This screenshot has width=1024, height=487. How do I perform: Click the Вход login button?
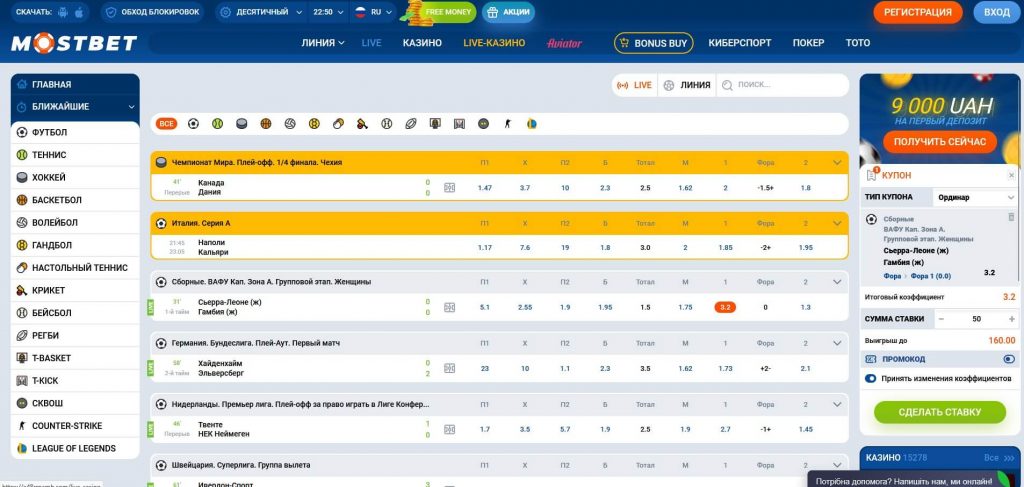pyautogui.click(x=997, y=12)
